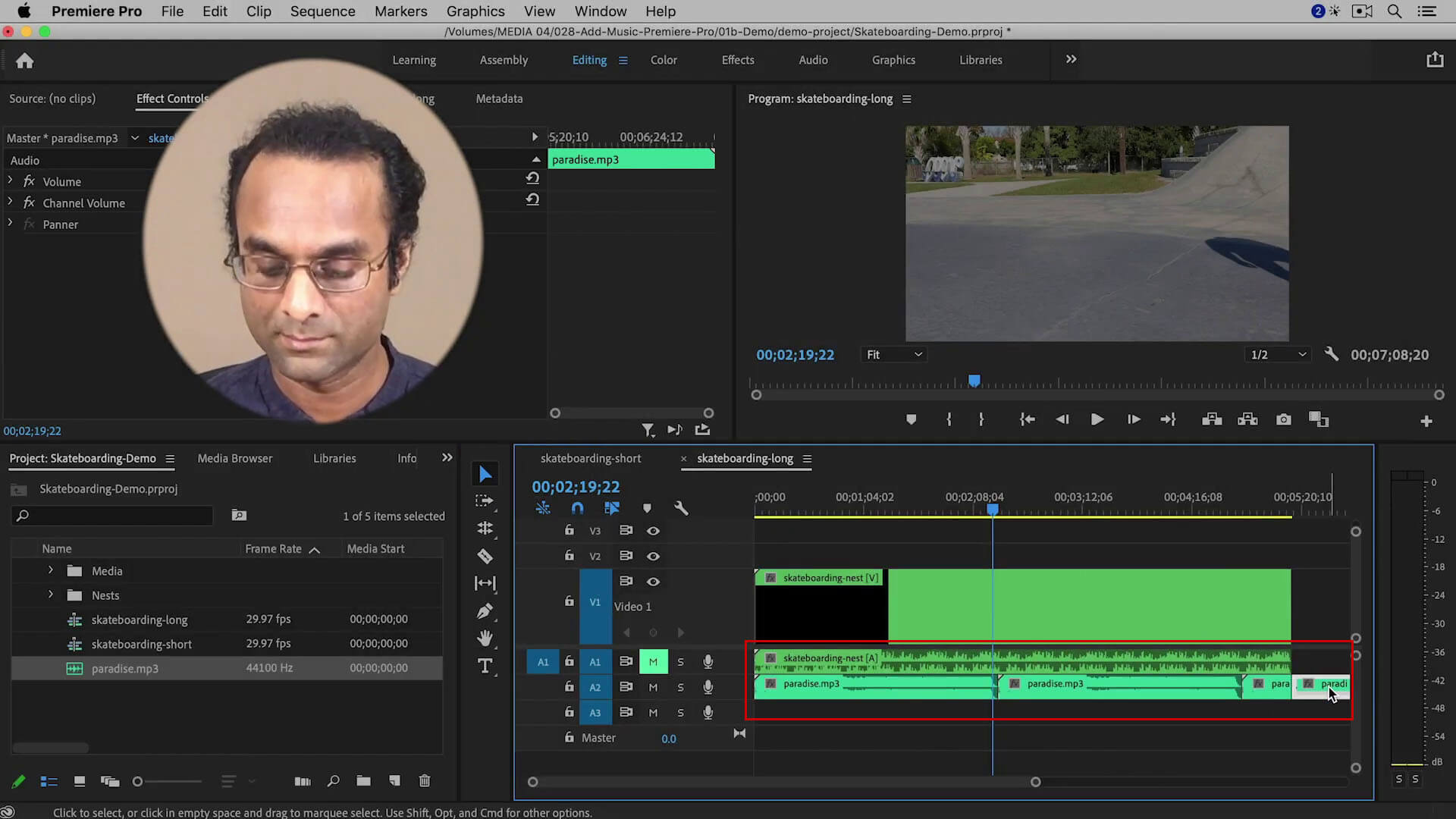Click the Lift button in Program monitor
1456x819 pixels.
pyautogui.click(x=1212, y=419)
